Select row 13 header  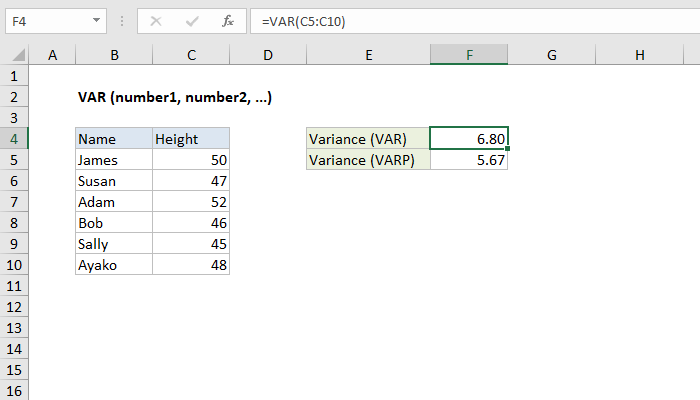14,328
